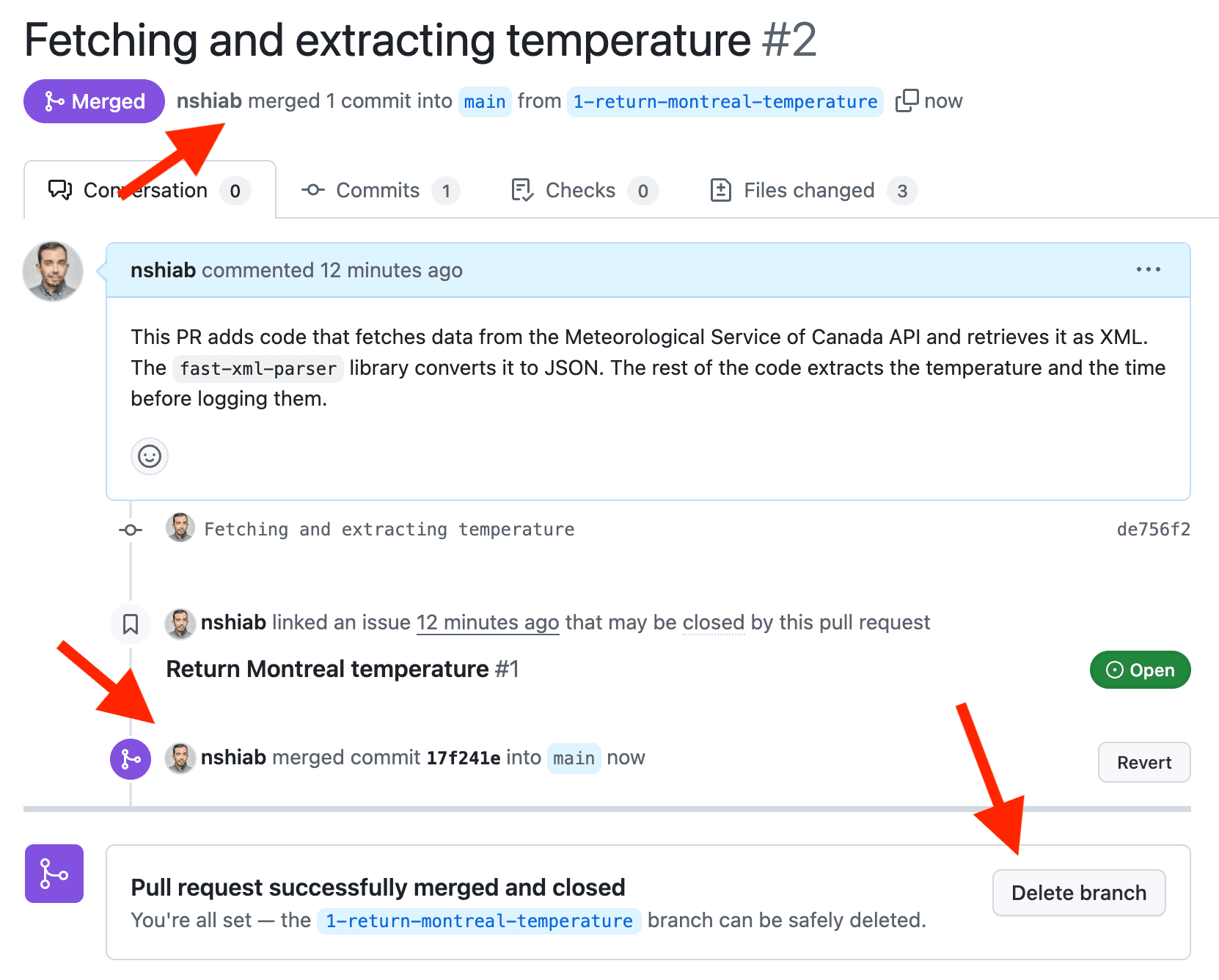Click the Merged status badge
Image resolution: width=1219 pixels, height=980 pixels.
click(93, 100)
